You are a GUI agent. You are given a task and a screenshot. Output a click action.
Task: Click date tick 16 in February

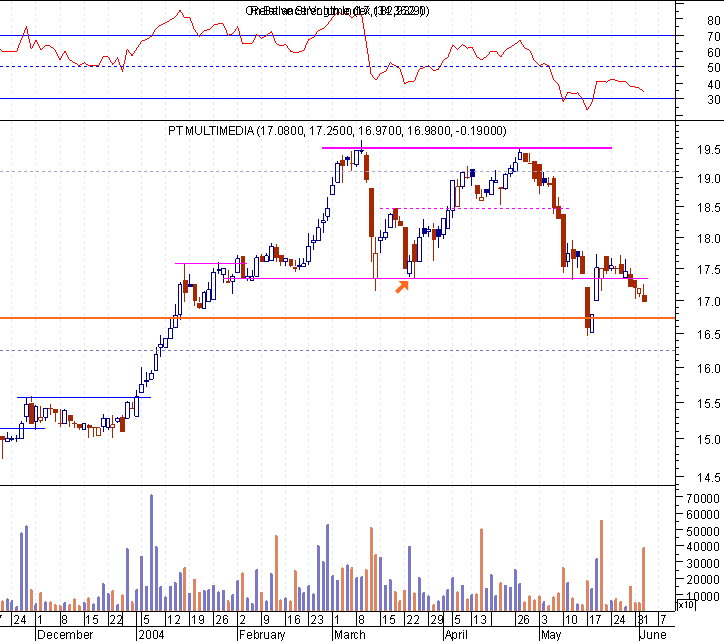click(x=293, y=620)
